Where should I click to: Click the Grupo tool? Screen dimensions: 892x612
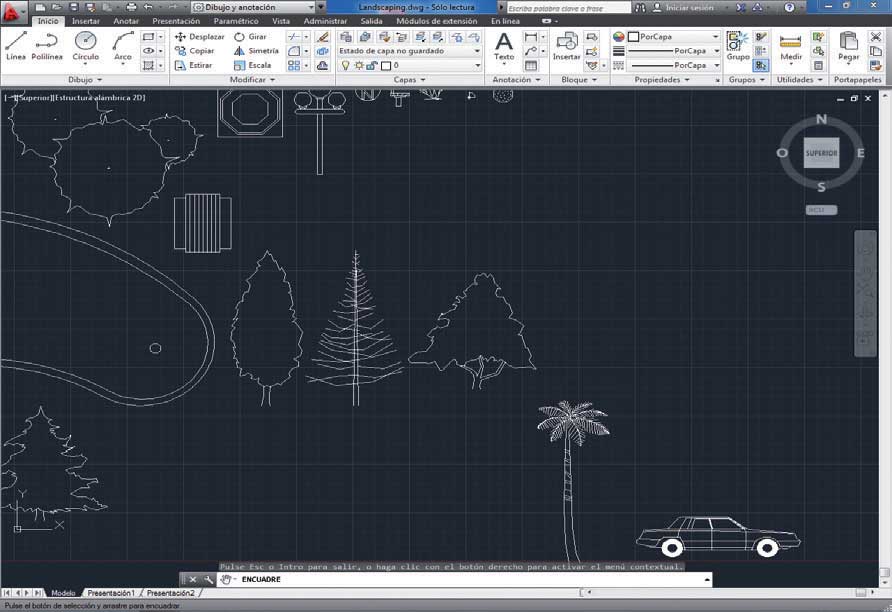click(x=738, y=46)
